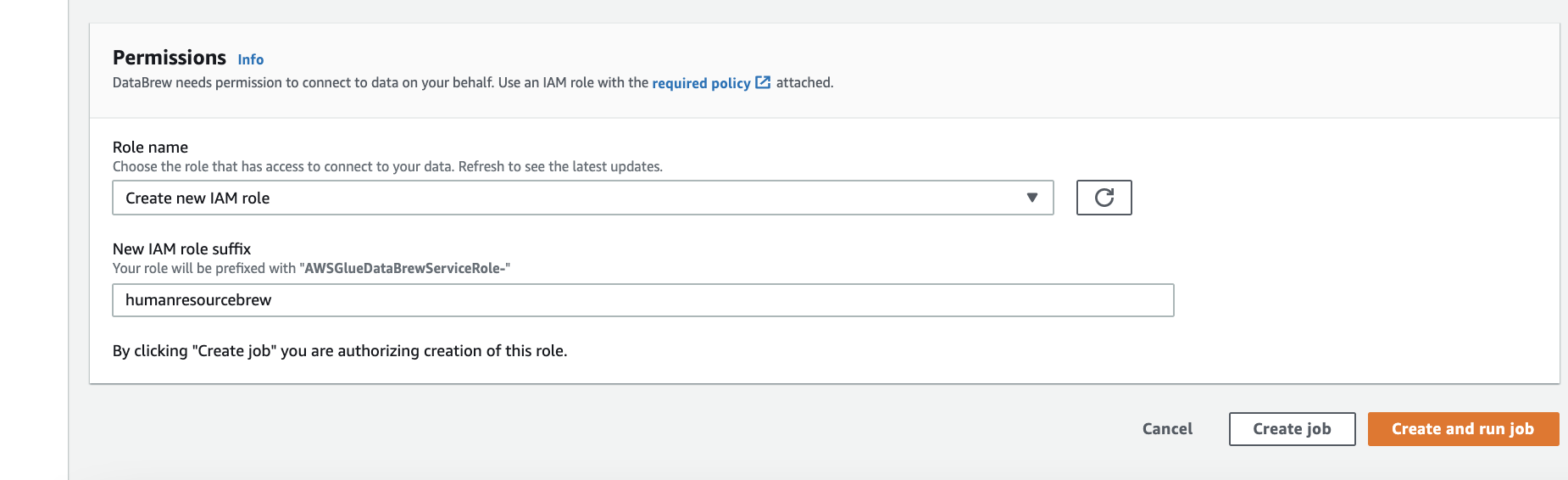Click the New IAM role suffix label
1568x480 pixels.
(181, 249)
